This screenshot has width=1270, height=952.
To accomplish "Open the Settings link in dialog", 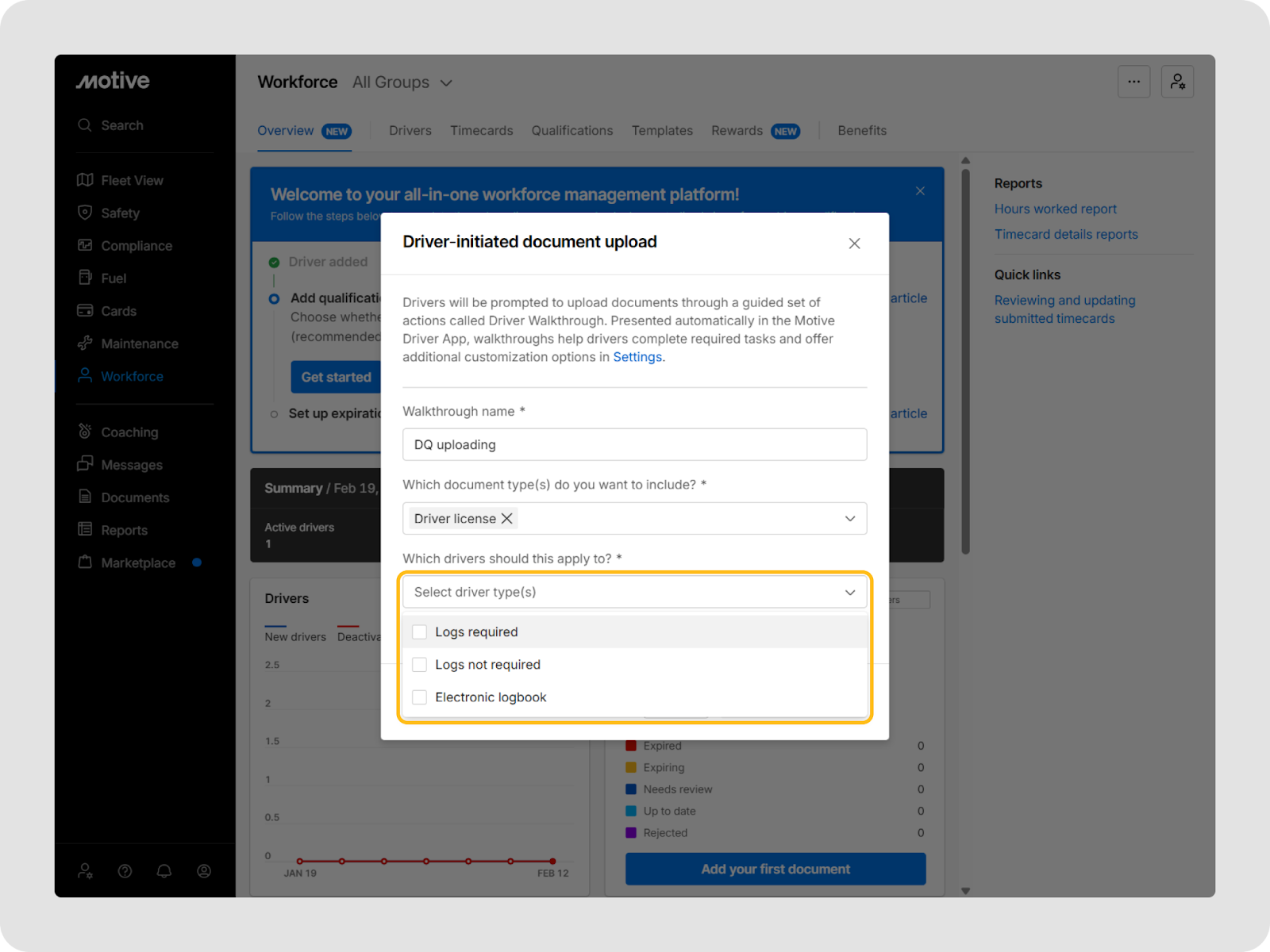I will pos(637,357).
